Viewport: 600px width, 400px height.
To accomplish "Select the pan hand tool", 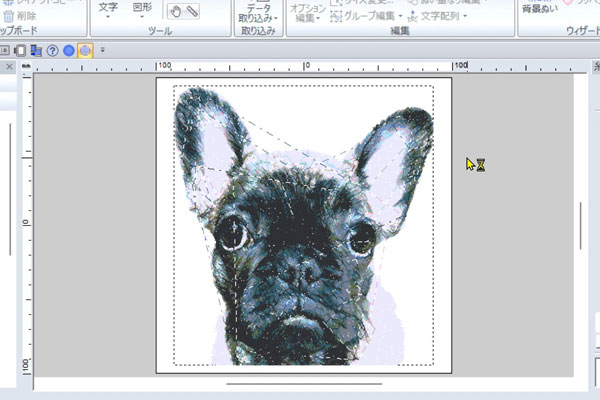I will pos(176,12).
